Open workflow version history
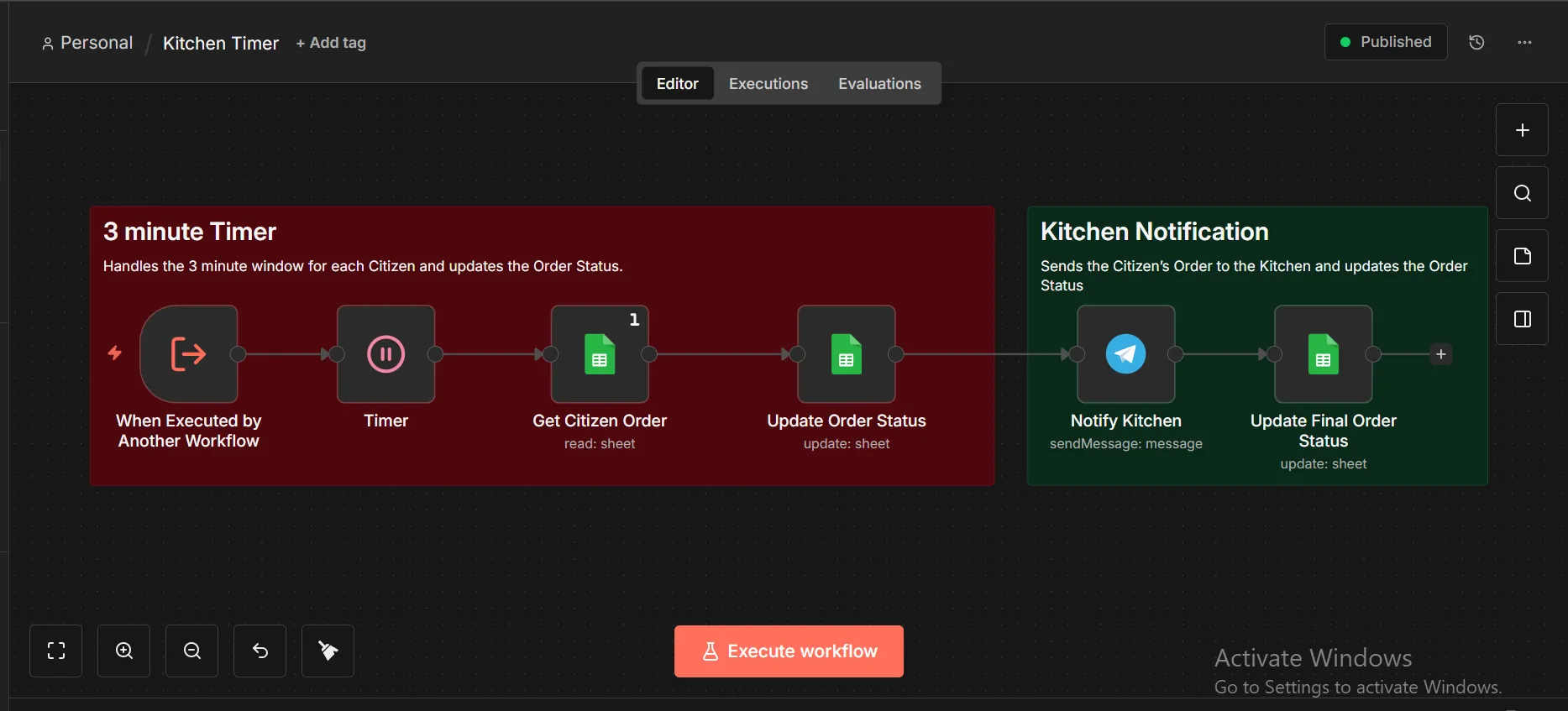Viewport: 1568px width, 711px height. coord(1476,42)
